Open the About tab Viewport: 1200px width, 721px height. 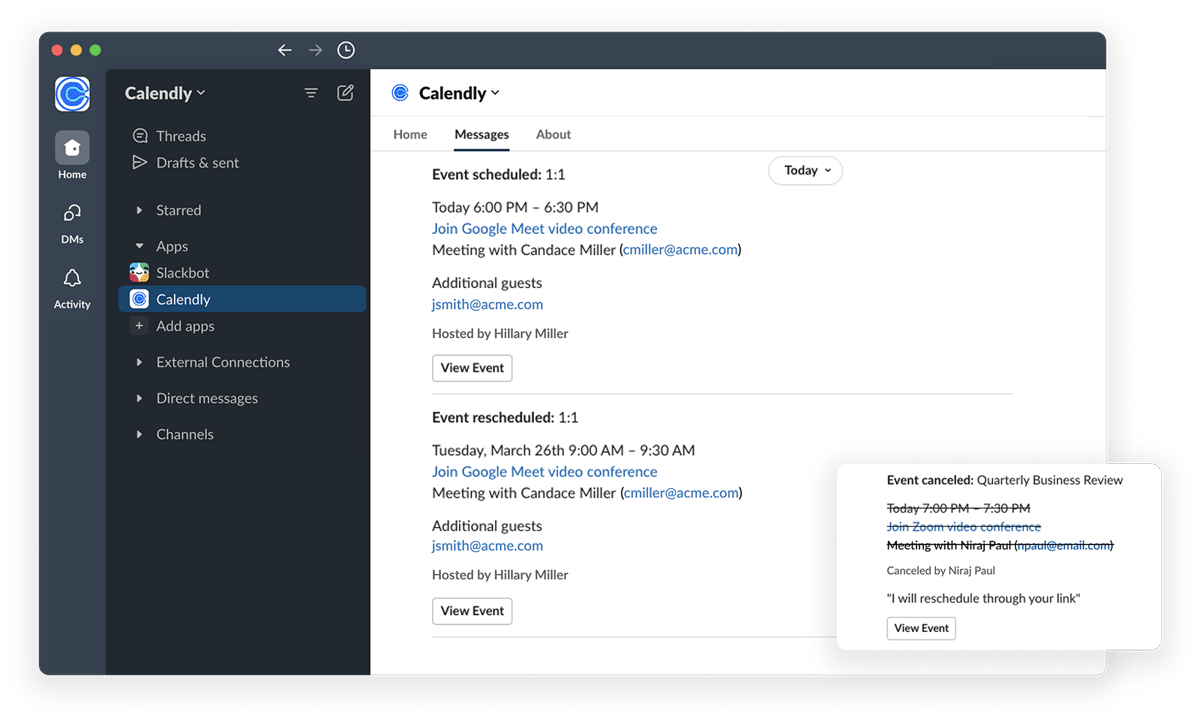[x=553, y=134]
